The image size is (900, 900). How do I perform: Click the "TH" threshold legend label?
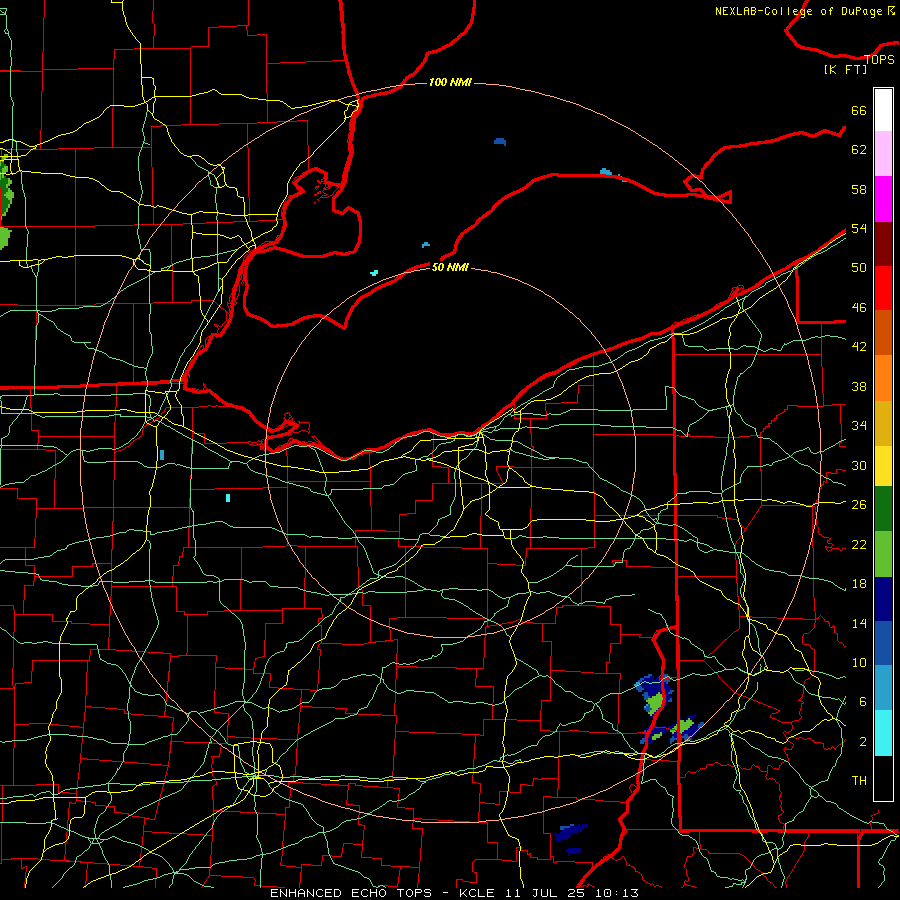(859, 780)
